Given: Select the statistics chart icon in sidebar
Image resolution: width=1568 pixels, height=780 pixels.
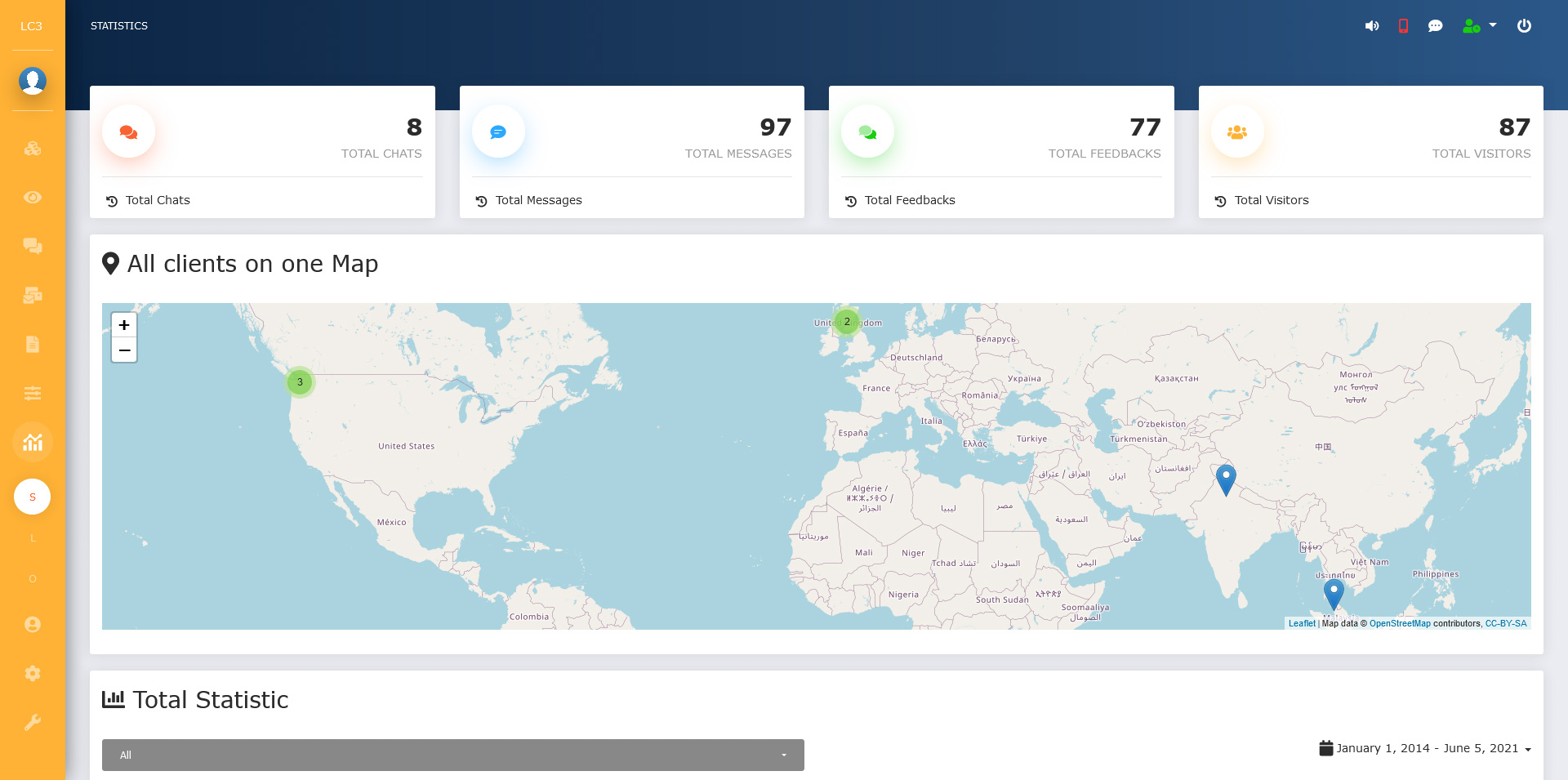Looking at the screenshot, I should [33, 443].
